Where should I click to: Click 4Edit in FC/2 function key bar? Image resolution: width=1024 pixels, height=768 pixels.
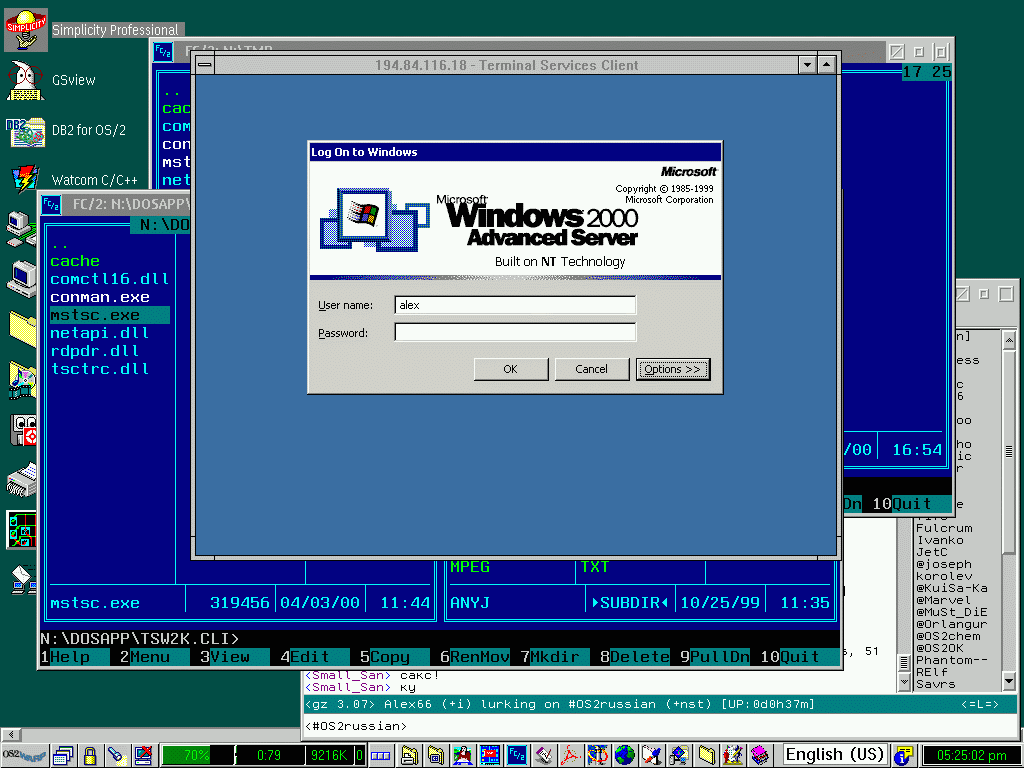click(314, 657)
